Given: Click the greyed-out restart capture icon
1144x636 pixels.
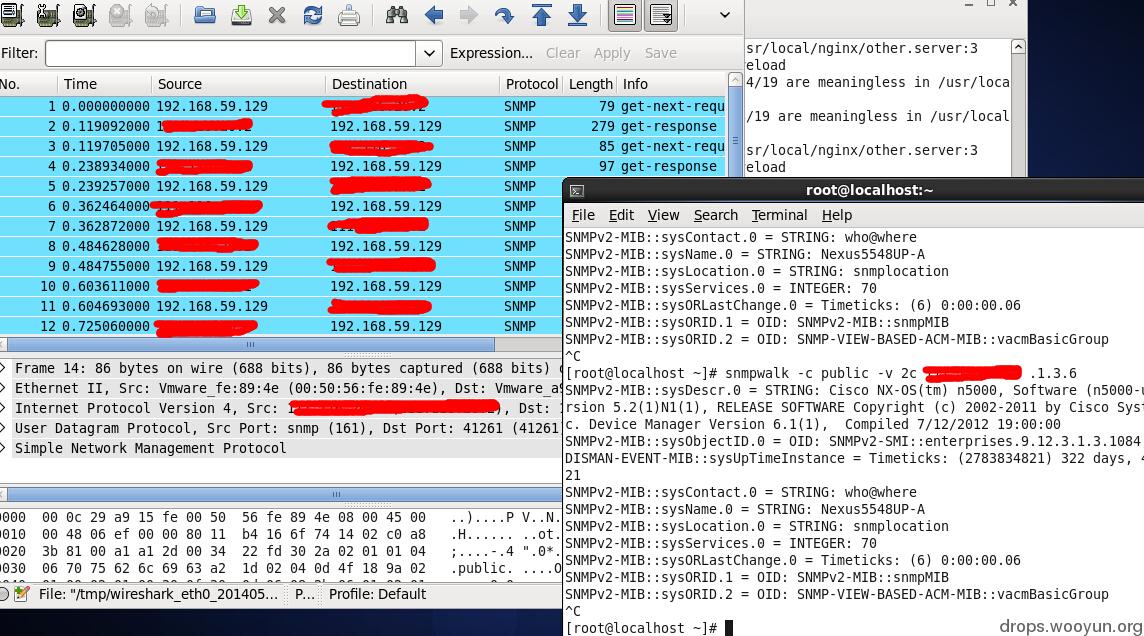Looking at the screenshot, I should [x=156, y=15].
